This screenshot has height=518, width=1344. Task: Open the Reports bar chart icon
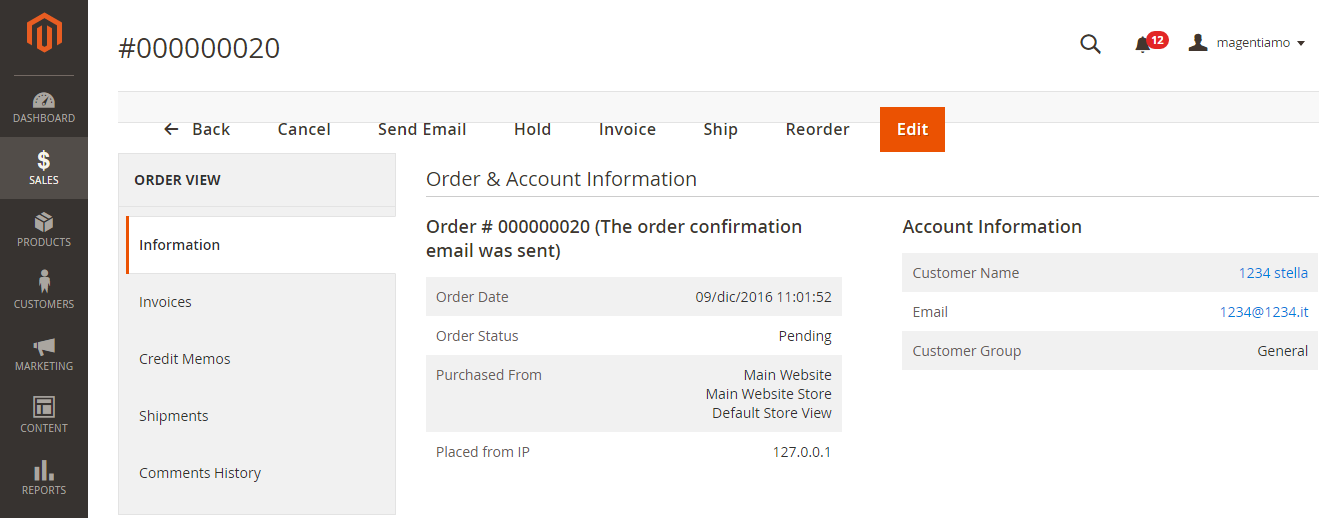coord(44,478)
